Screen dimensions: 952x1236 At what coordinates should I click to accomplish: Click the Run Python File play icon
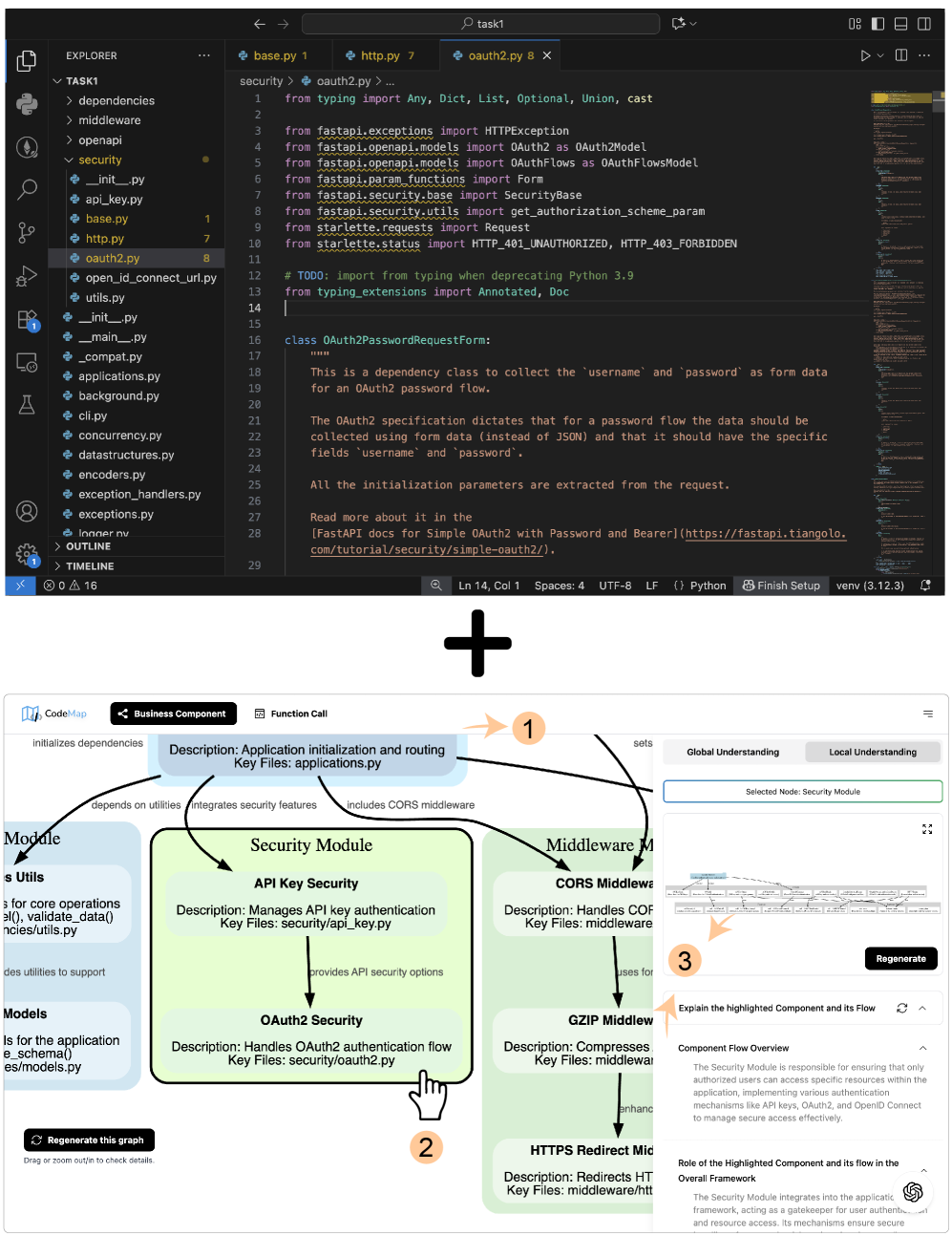click(865, 55)
